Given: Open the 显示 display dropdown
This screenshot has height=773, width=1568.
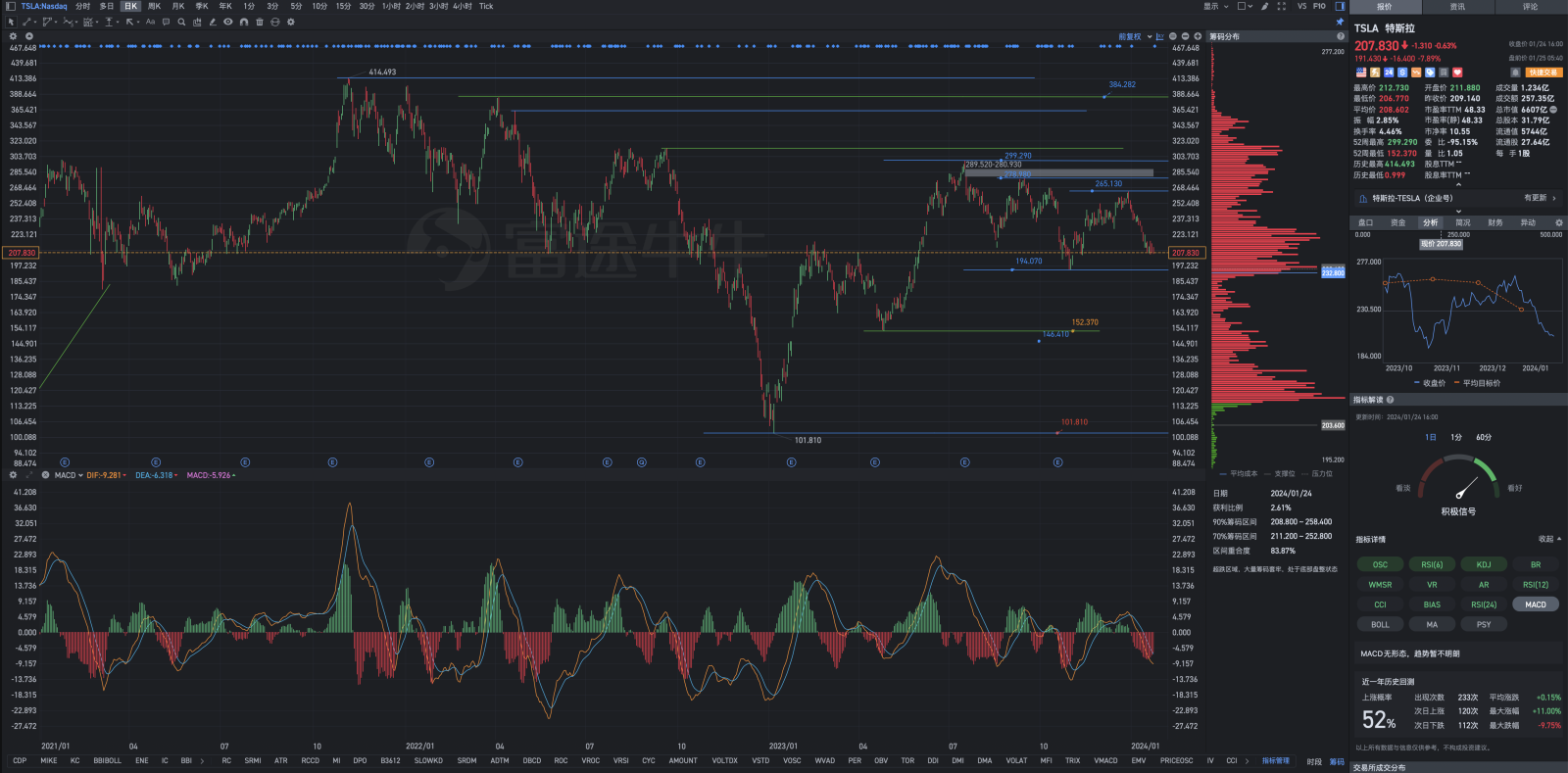Looking at the screenshot, I should pos(1215,6).
